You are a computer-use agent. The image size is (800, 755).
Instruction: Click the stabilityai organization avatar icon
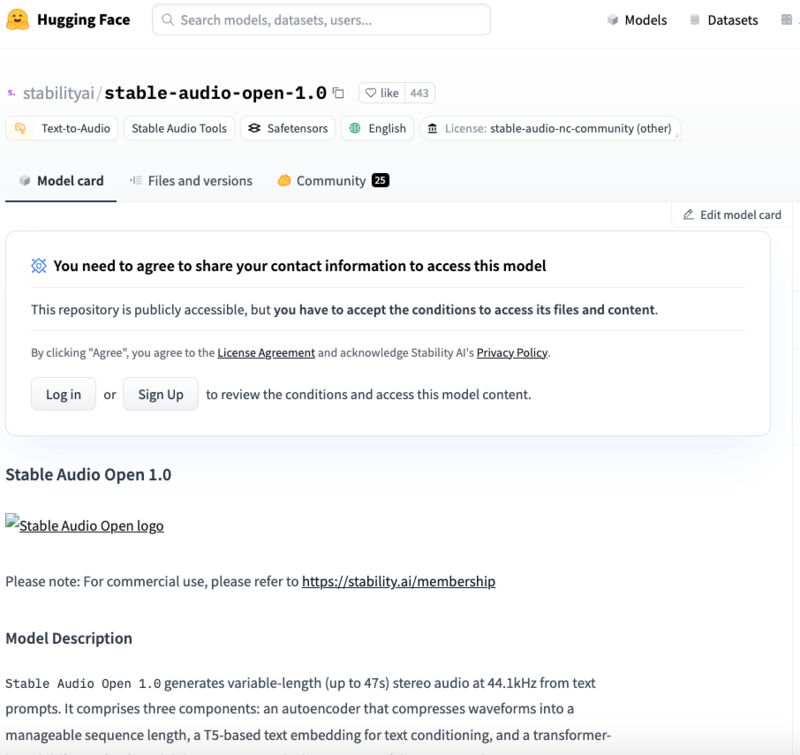(x=11, y=93)
